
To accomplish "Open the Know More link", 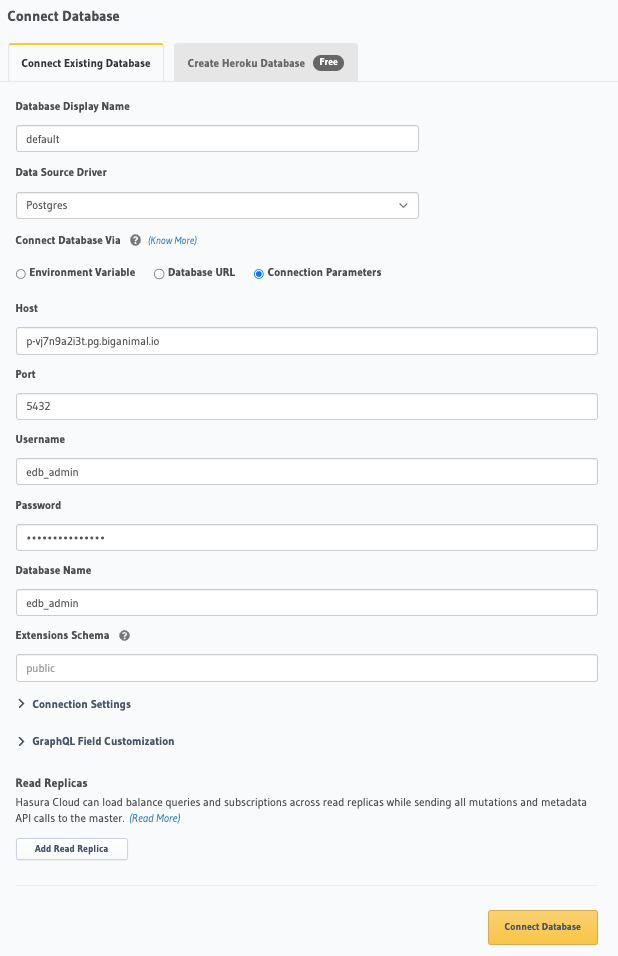I will [x=173, y=240].
